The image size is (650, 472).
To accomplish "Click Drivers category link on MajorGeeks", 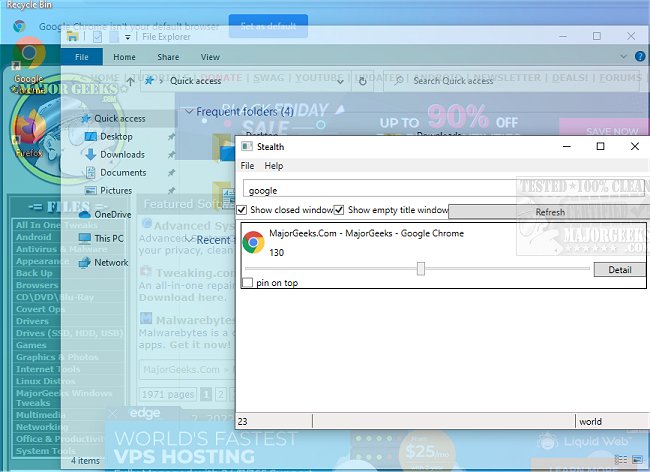I will [x=32, y=321].
